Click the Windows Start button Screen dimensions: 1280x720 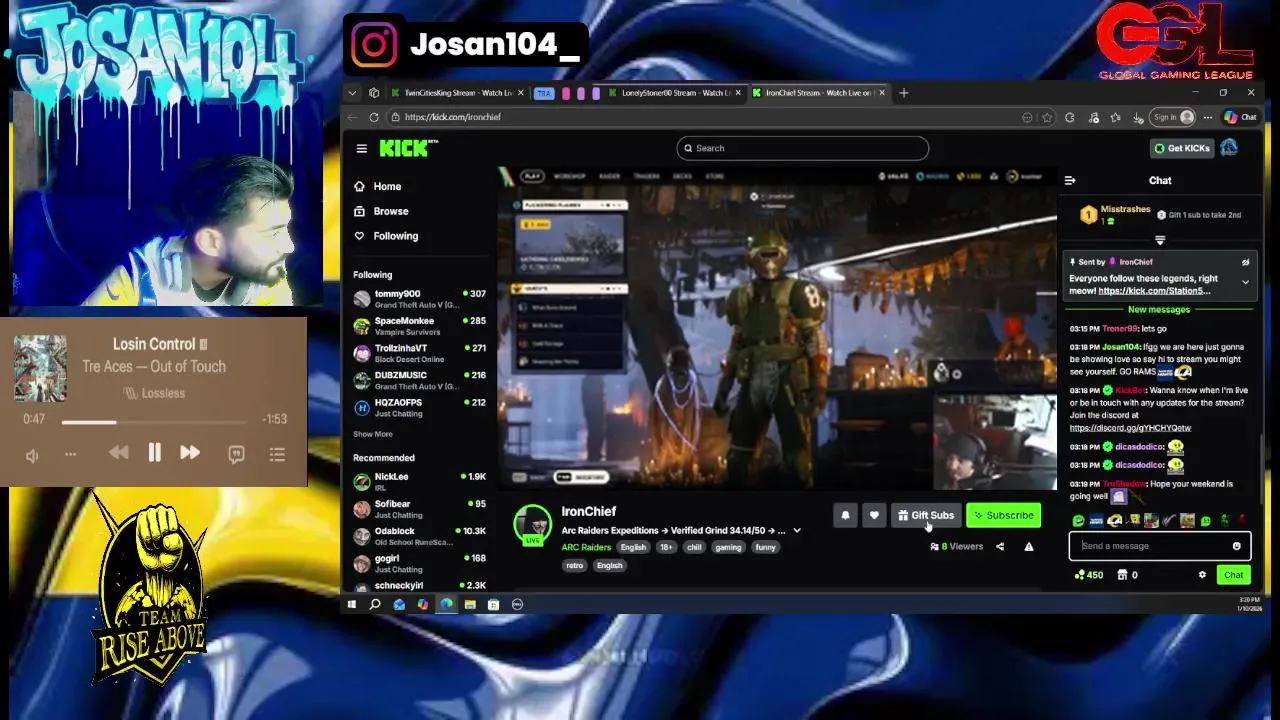[x=351, y=604]
